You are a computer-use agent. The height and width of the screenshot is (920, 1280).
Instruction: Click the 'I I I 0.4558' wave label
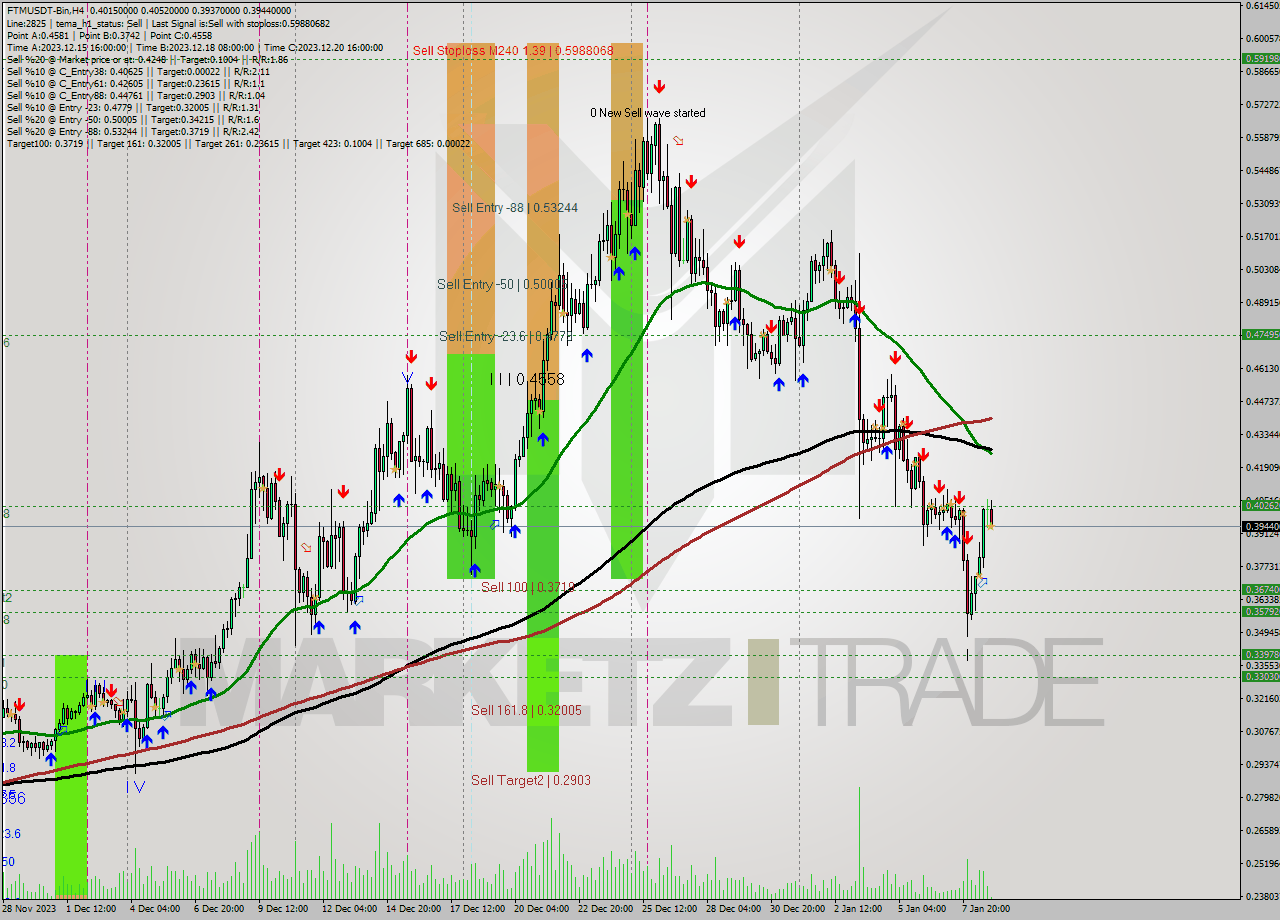click(527, 379)
